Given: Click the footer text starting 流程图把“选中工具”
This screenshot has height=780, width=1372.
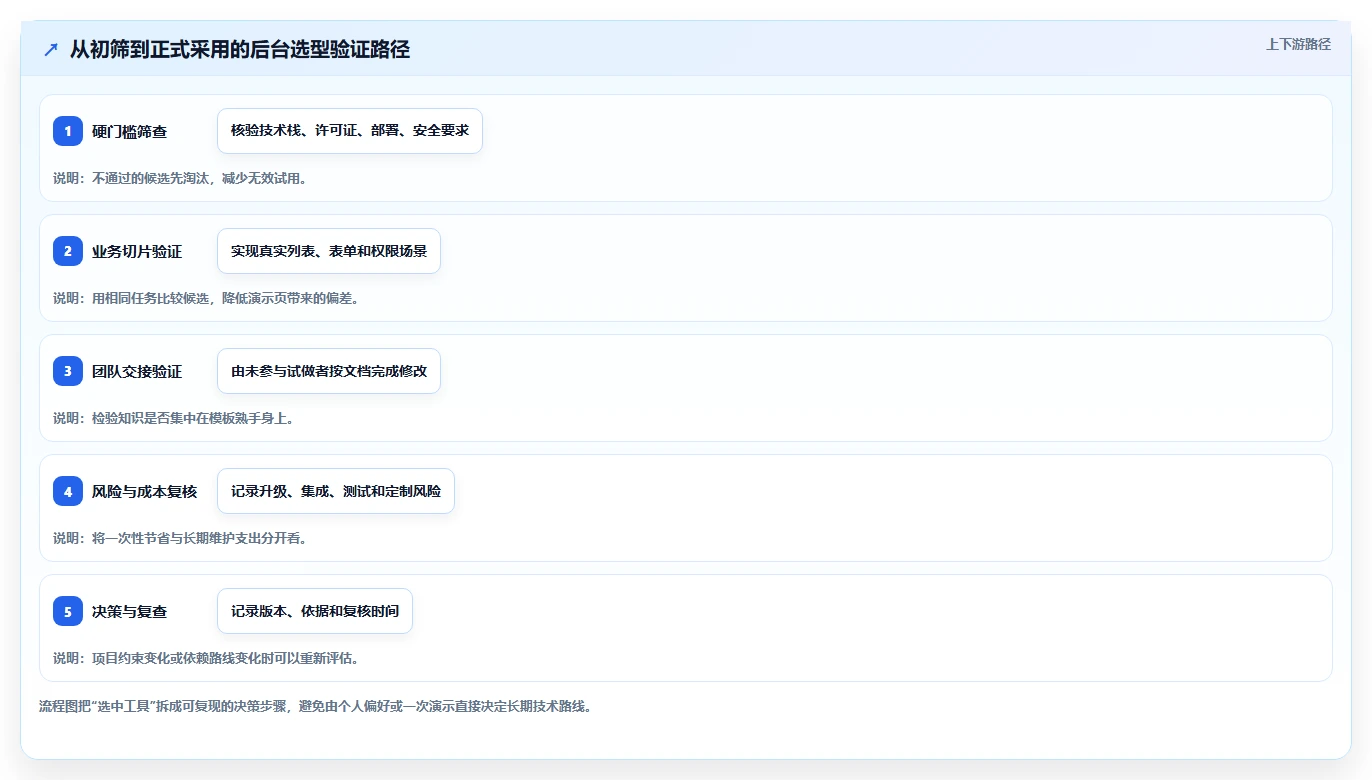Looking at the screenshot, I should click(x=315, y=706).
